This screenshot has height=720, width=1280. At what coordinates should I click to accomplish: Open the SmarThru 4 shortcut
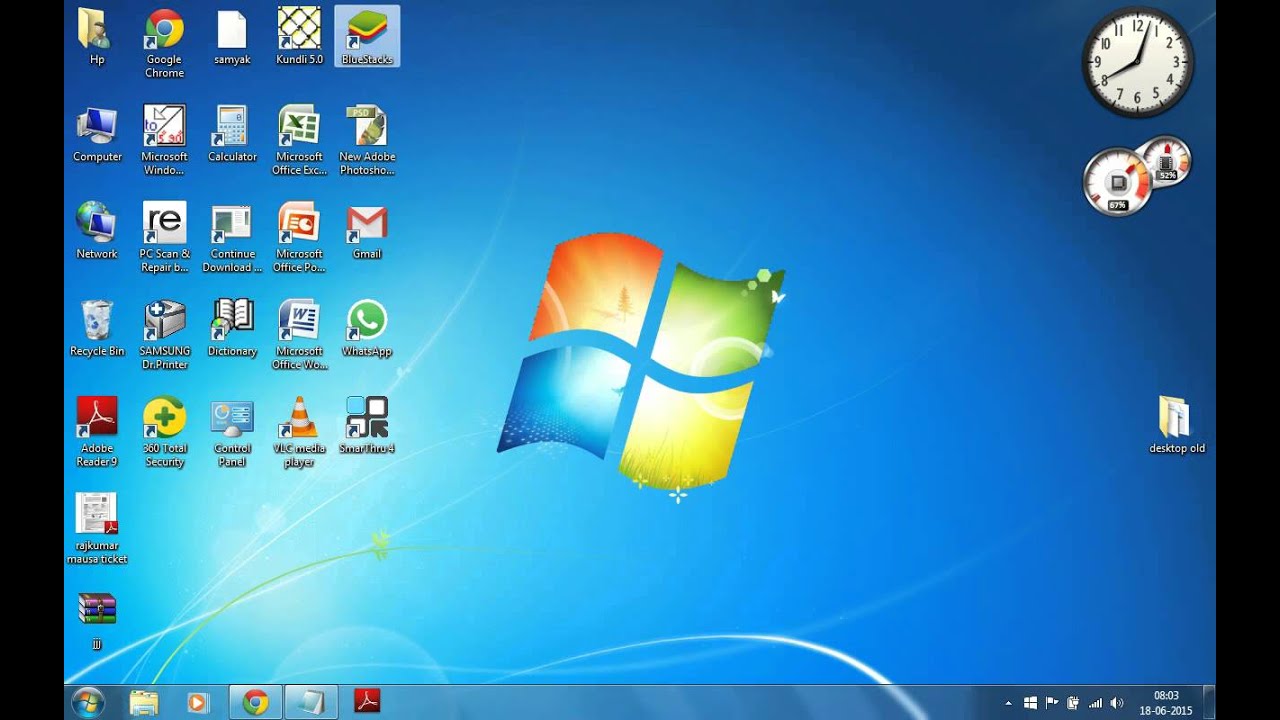[x=367, y=425]
